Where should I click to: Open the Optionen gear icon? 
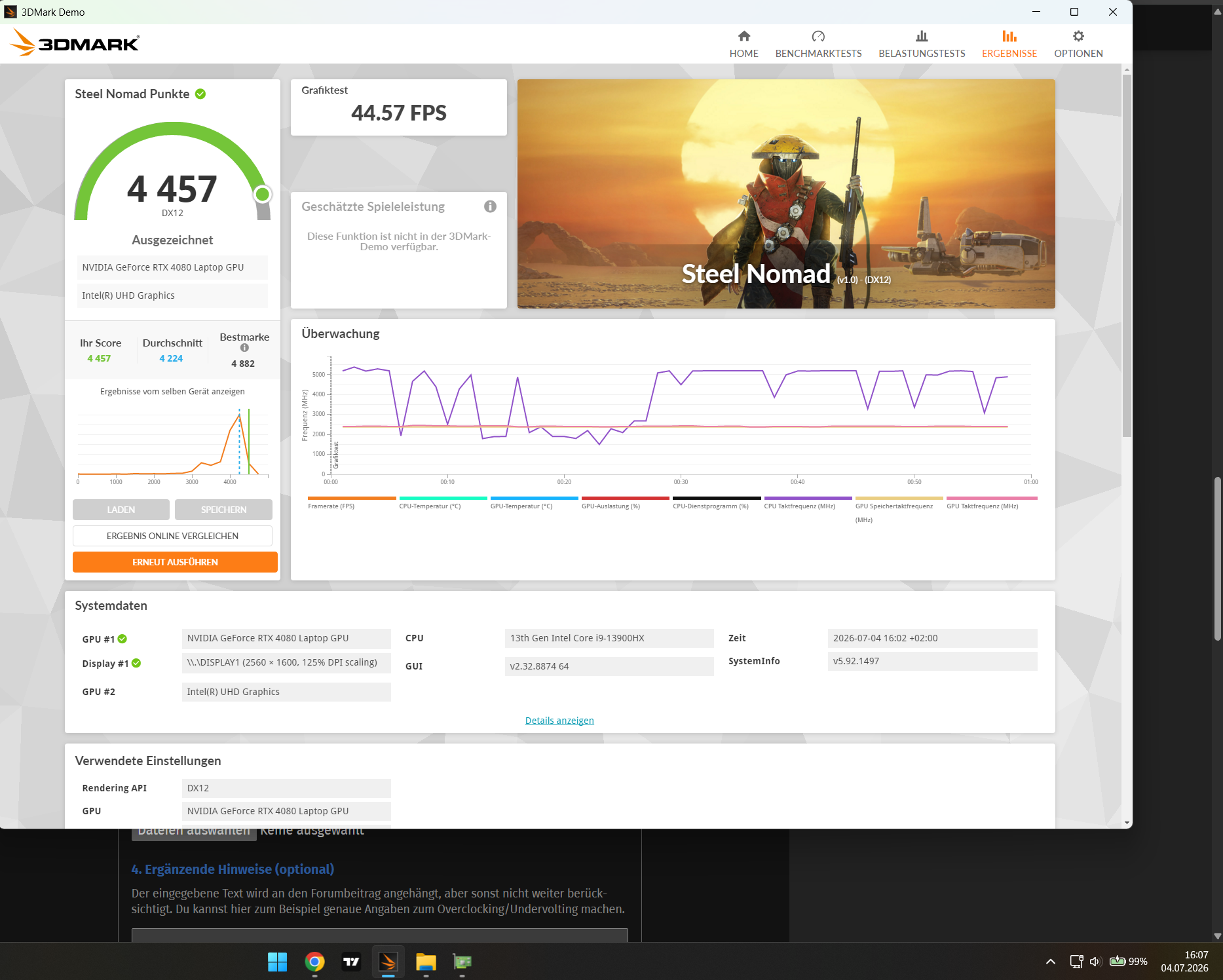1078,36
